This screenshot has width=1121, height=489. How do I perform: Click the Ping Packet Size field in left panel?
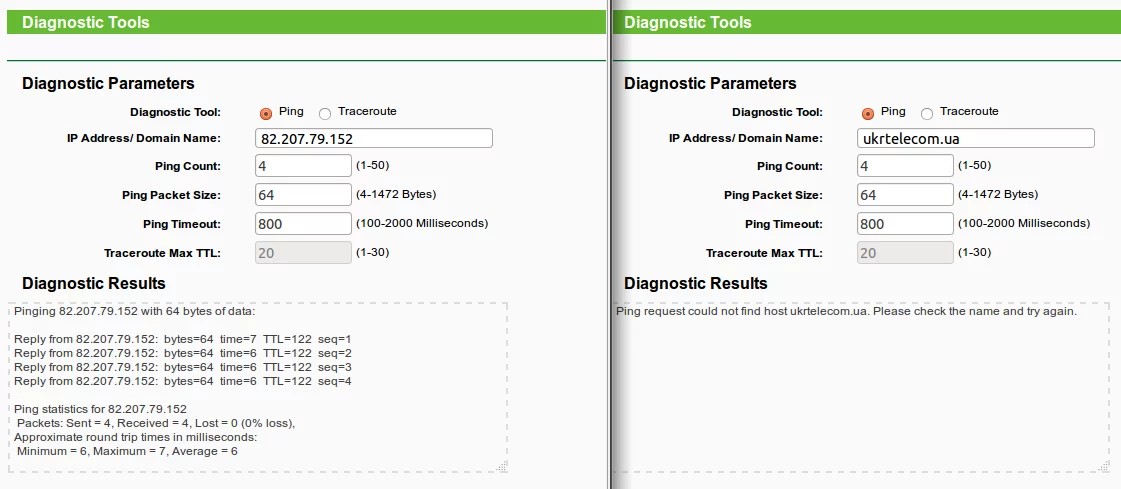pos(304,195)
